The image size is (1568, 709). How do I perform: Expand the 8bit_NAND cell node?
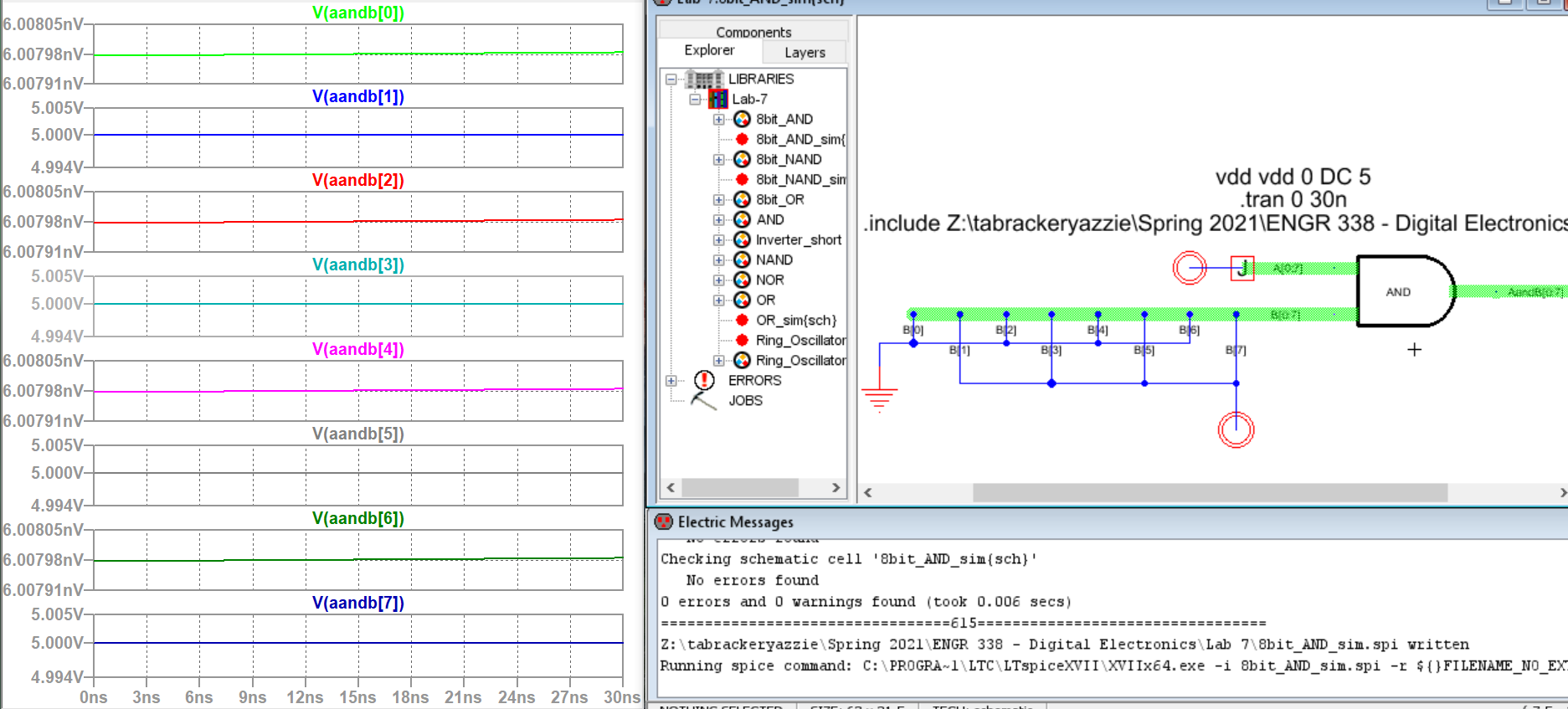click(718, 159)
